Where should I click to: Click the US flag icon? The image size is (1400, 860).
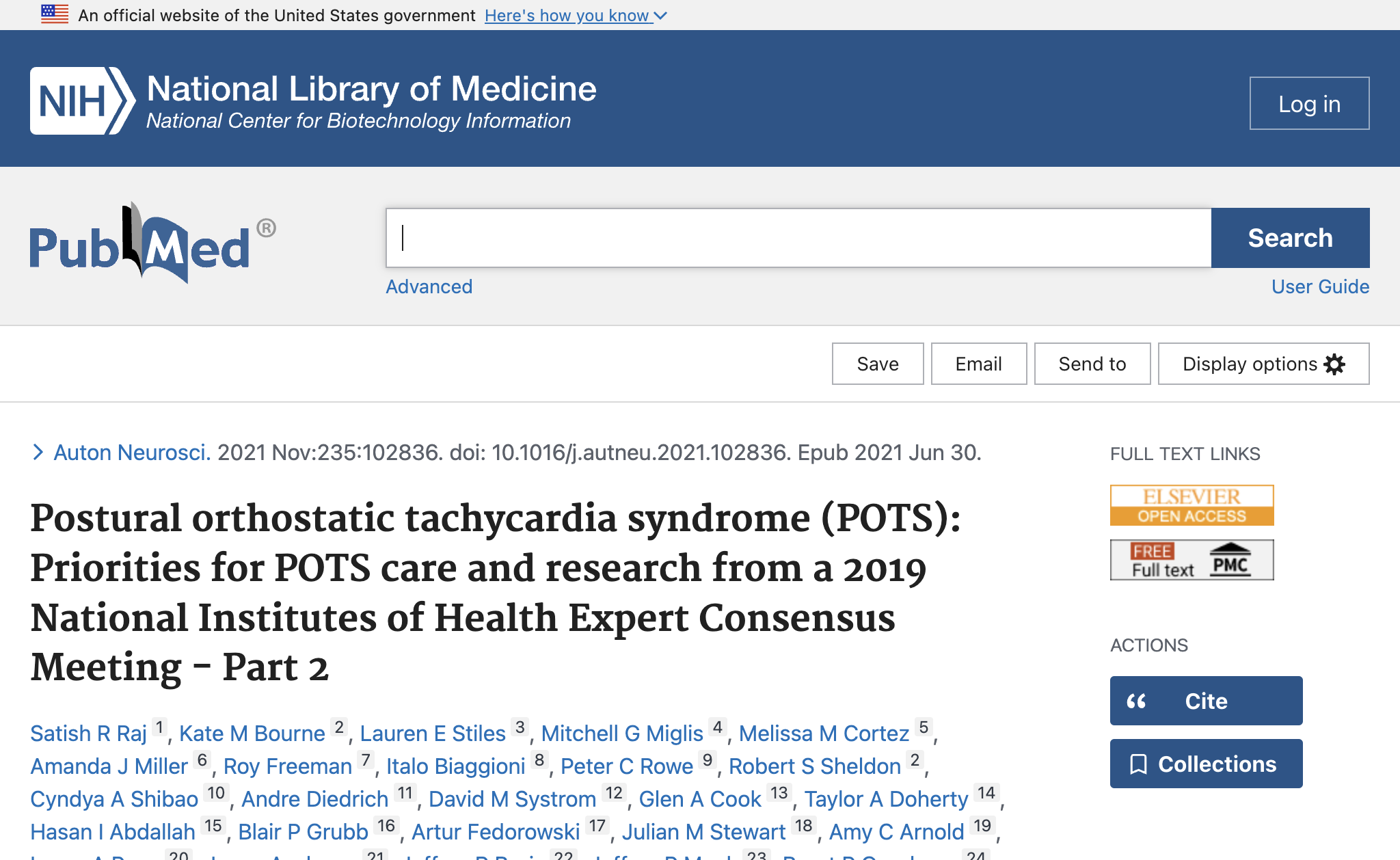[55, 14]
